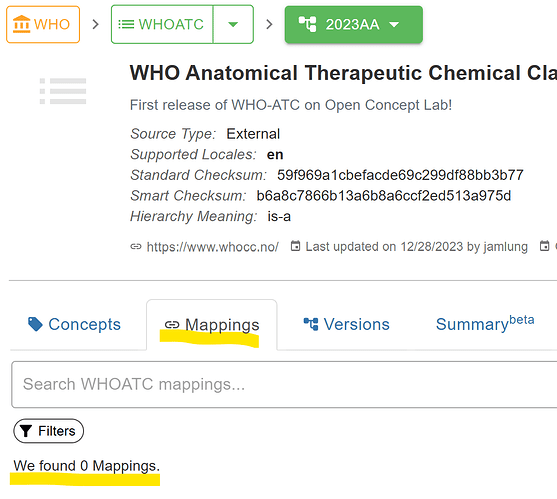Click the tag icon on Concepts tab
The image size is (557, 499).
(35, 324)
